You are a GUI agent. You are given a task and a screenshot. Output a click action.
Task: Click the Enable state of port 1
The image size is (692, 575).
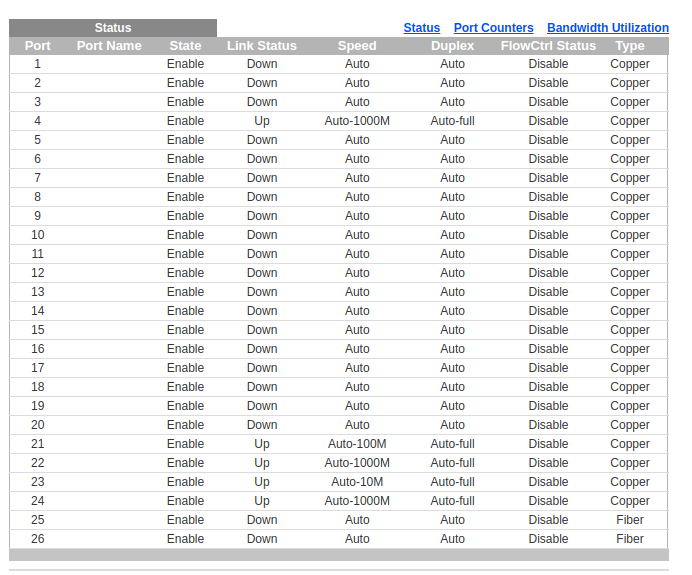pos(185,64)
